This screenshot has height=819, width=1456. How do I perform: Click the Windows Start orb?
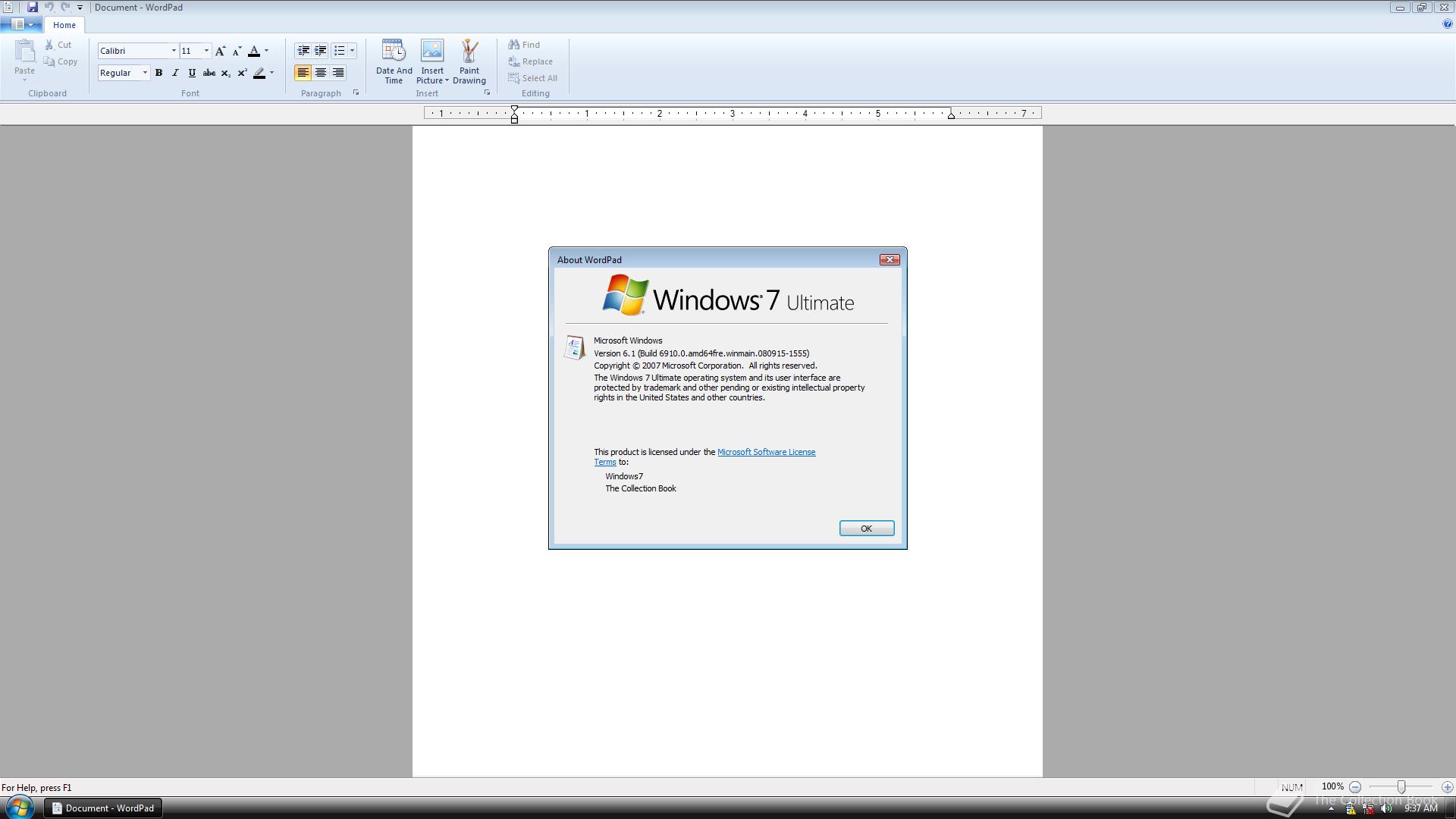point(19,808)
